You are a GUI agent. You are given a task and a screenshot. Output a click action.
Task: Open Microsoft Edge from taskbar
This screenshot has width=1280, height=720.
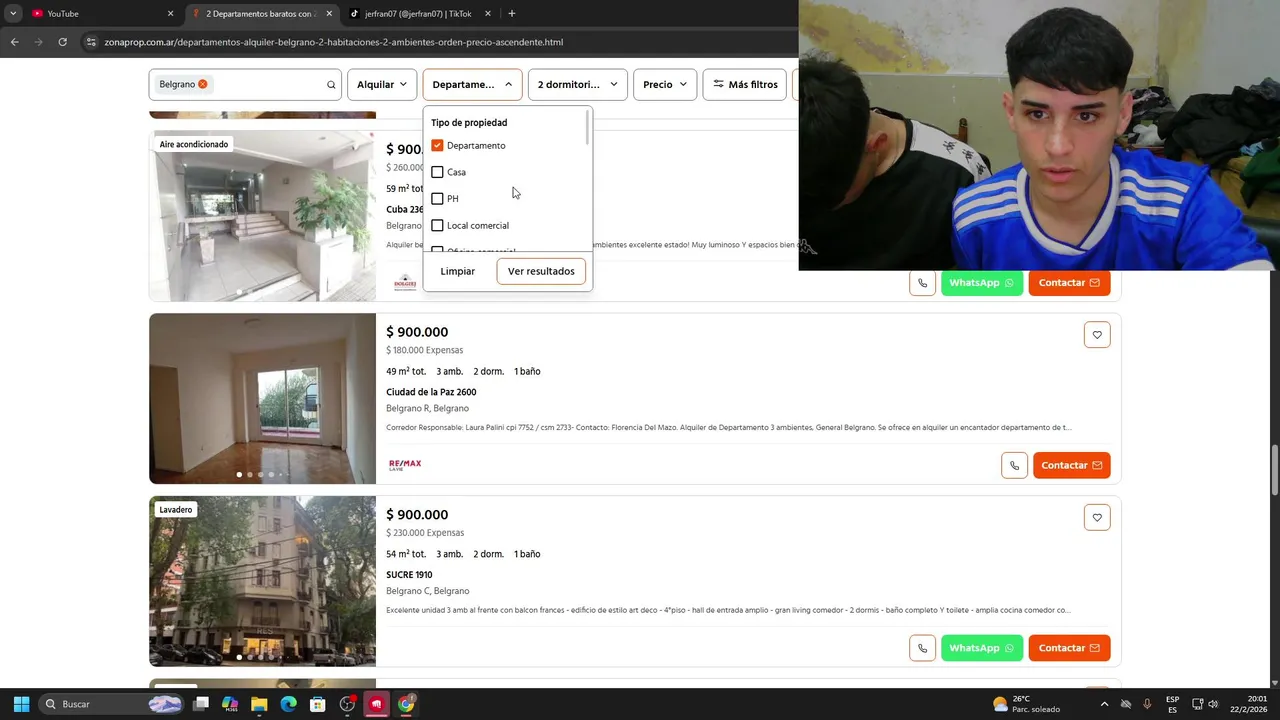tap(288, 704)
